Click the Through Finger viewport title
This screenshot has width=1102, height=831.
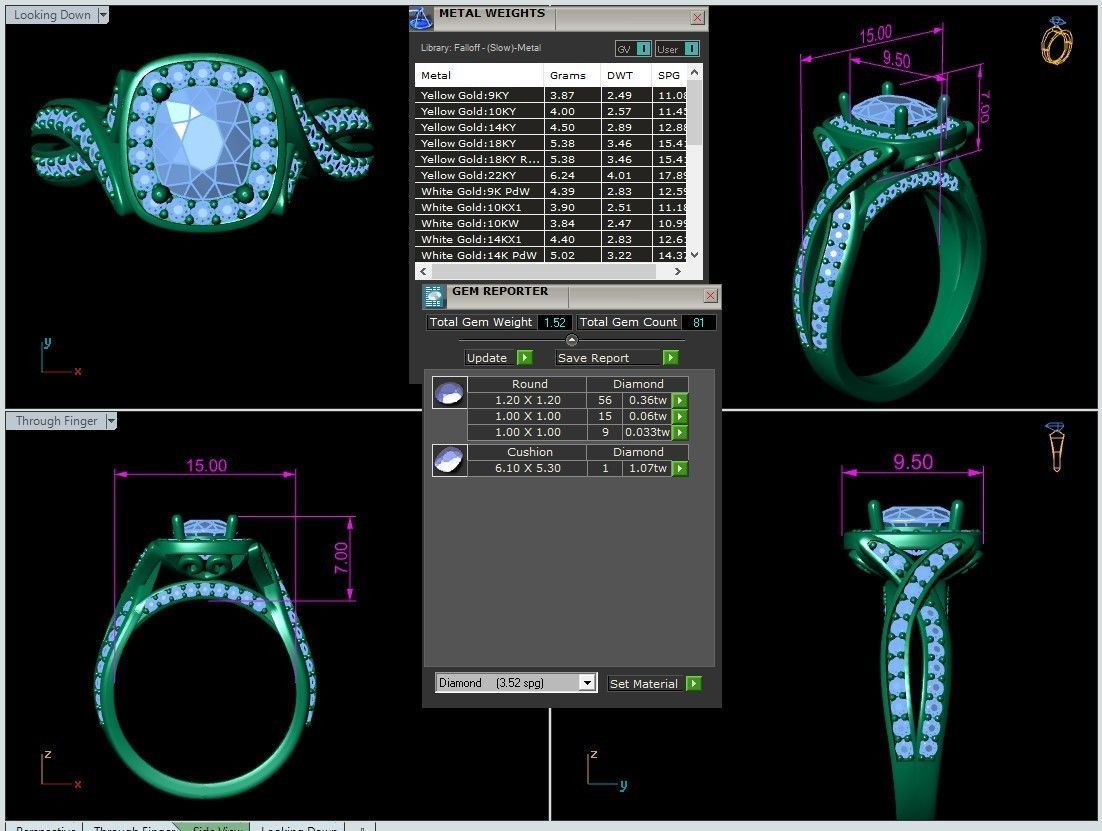click(x=56, y=420)
